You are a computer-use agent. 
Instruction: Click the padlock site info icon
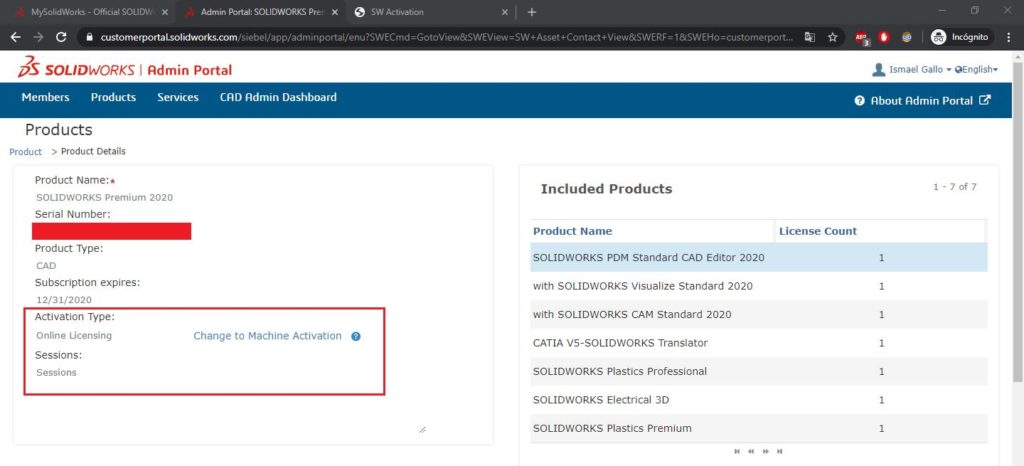(90, 37)
